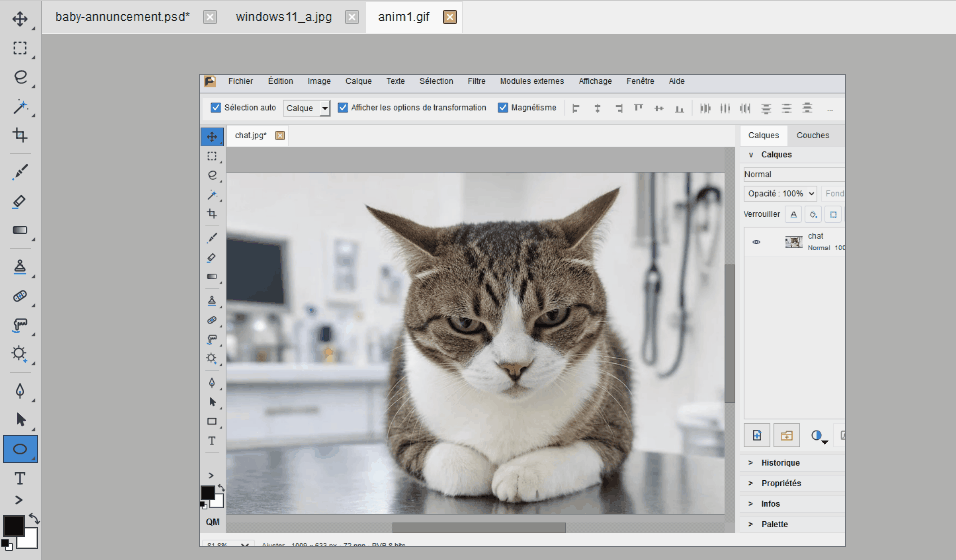
Task: Select the Move tool in outer toolbar
Action: pyautogui.click(x=20, y=18)
